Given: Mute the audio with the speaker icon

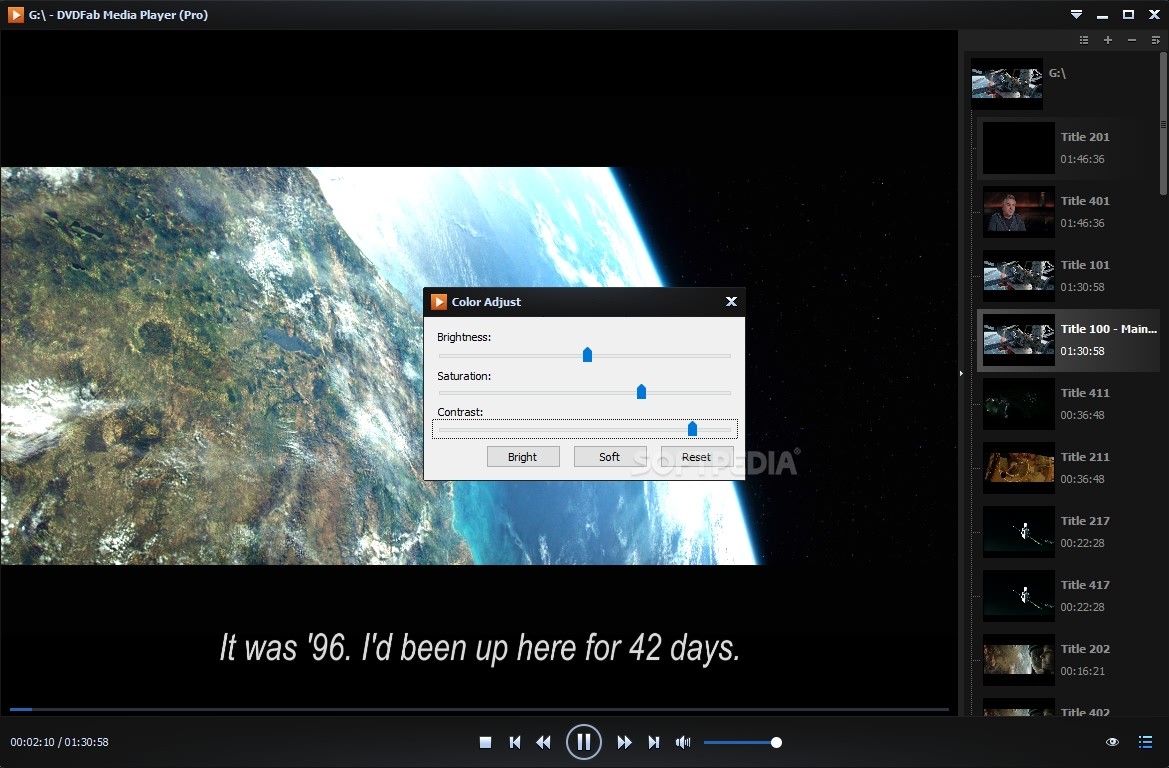Looking at the screenshot, I should tap(683, 742).
